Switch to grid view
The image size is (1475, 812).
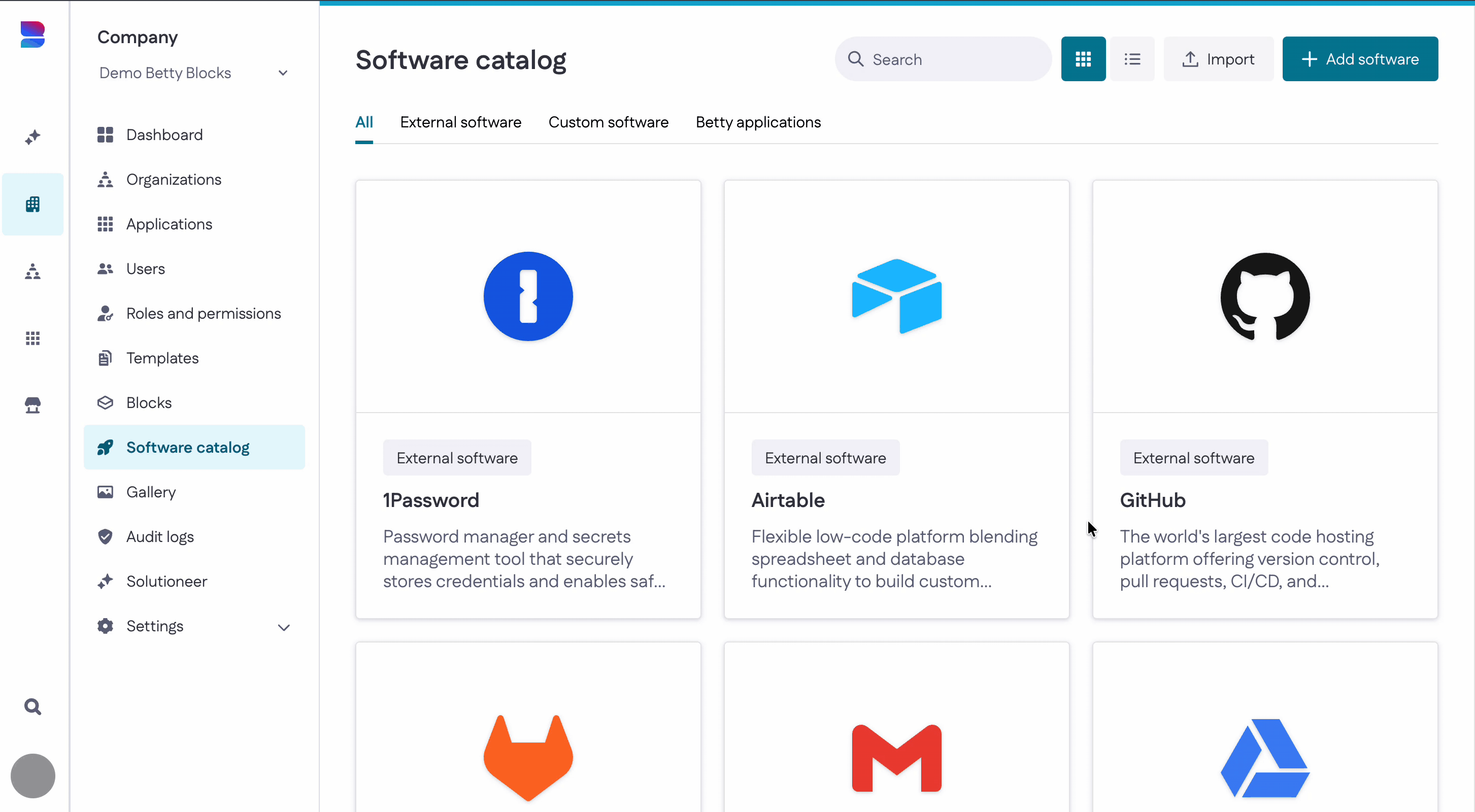[1083, 59]
